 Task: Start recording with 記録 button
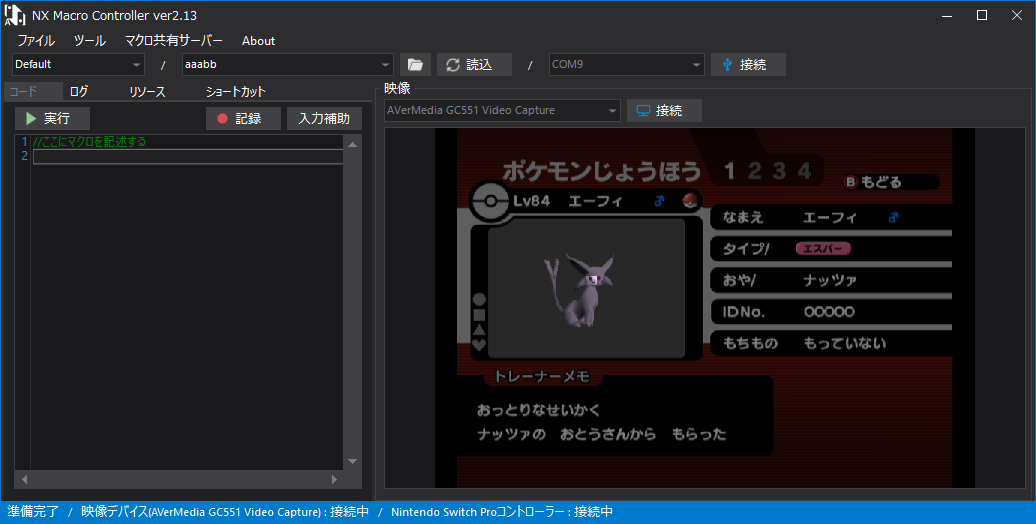pyautogui.click(x=243, y=118)
